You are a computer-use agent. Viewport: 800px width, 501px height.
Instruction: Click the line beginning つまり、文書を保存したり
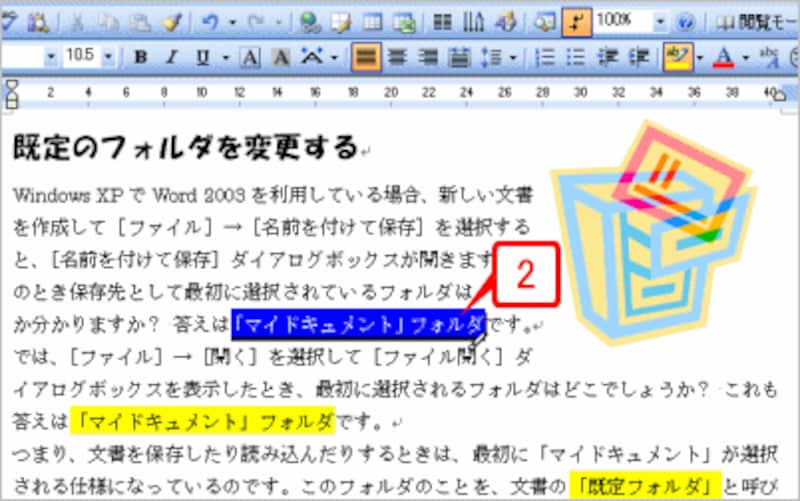(395, 454)
